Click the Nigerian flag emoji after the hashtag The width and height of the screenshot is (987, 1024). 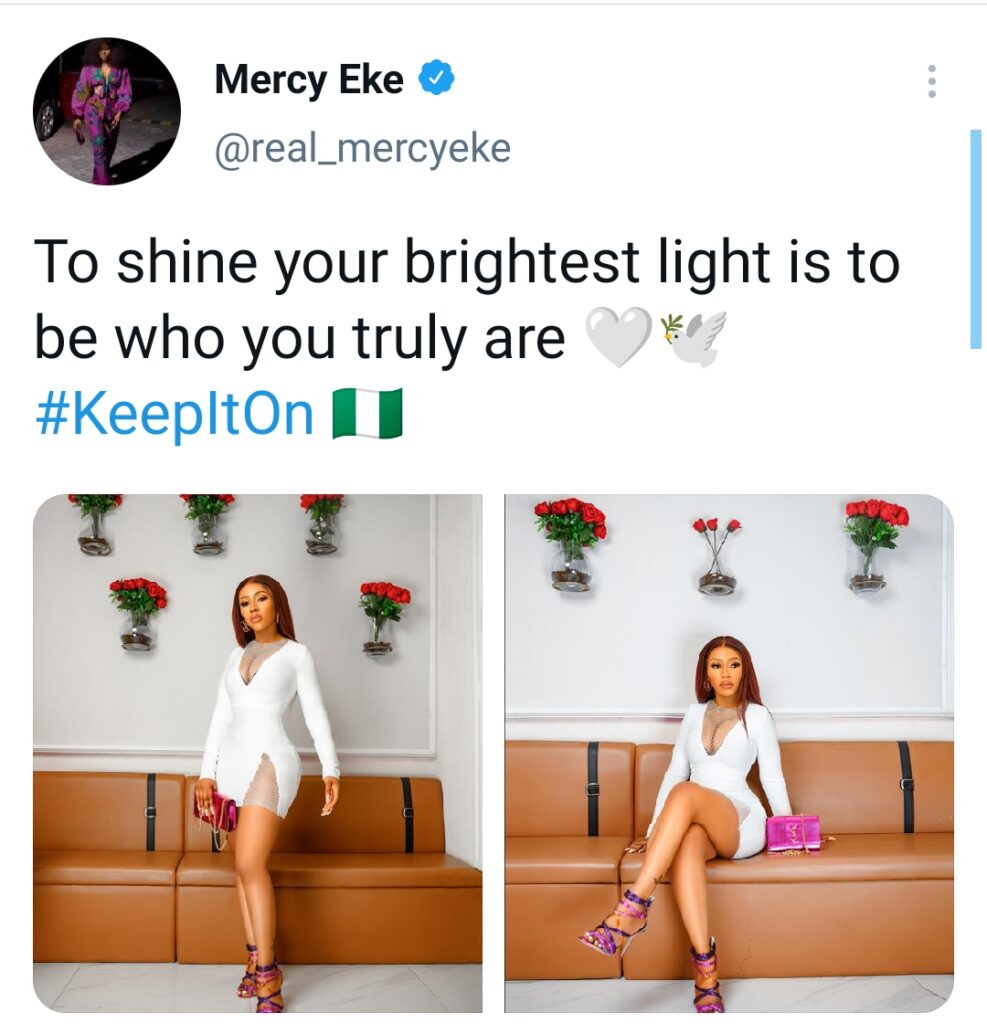click(367, 413)
